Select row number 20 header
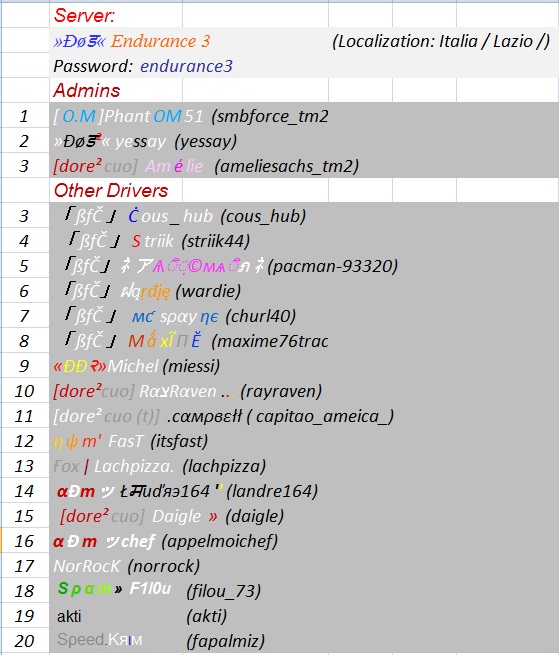Screen dimensions: 559x655 [24, 641]
